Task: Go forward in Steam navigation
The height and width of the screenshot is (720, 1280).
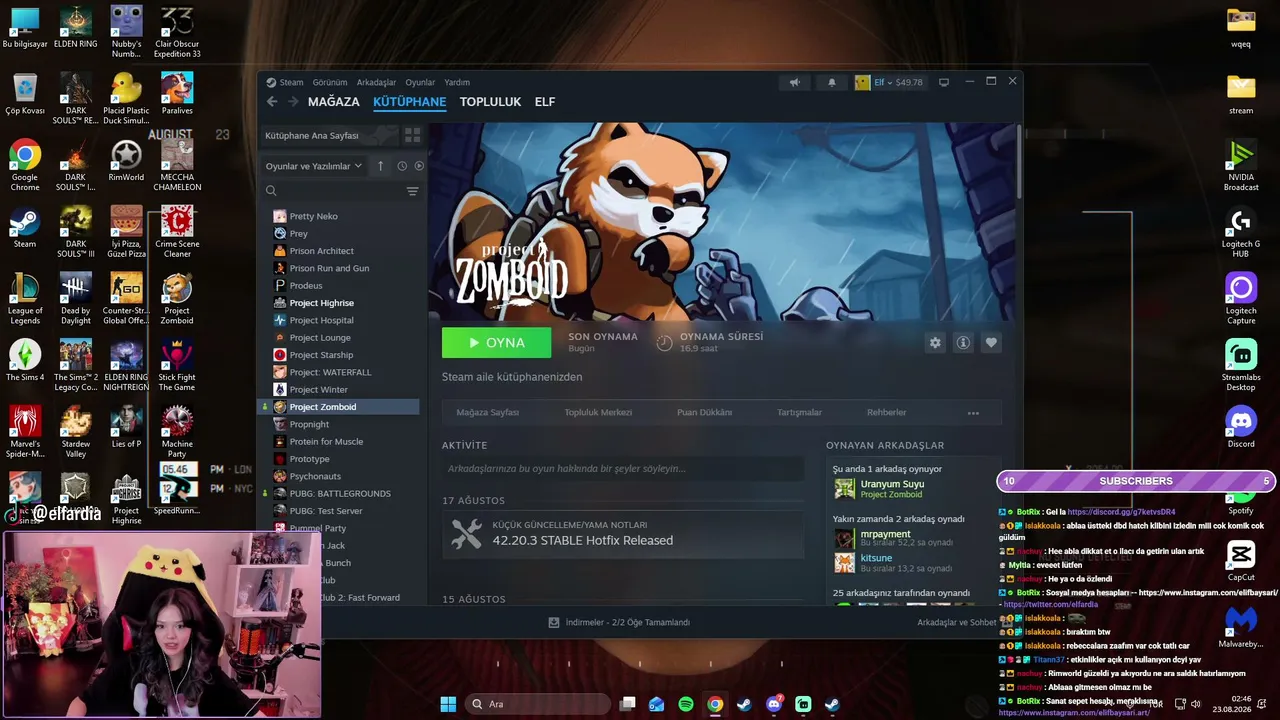Action: (x=292, y=102)
